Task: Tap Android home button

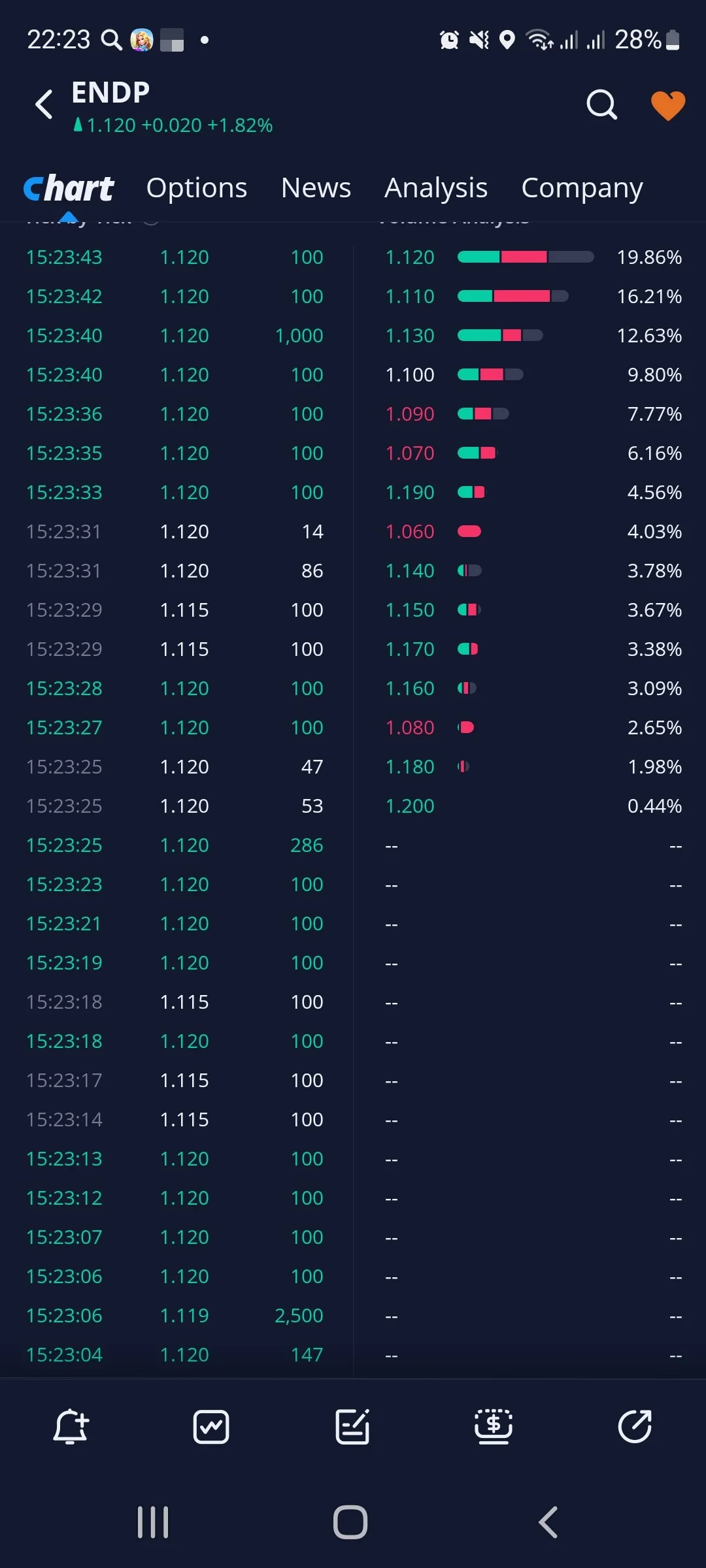Action: pos(350,1522)
